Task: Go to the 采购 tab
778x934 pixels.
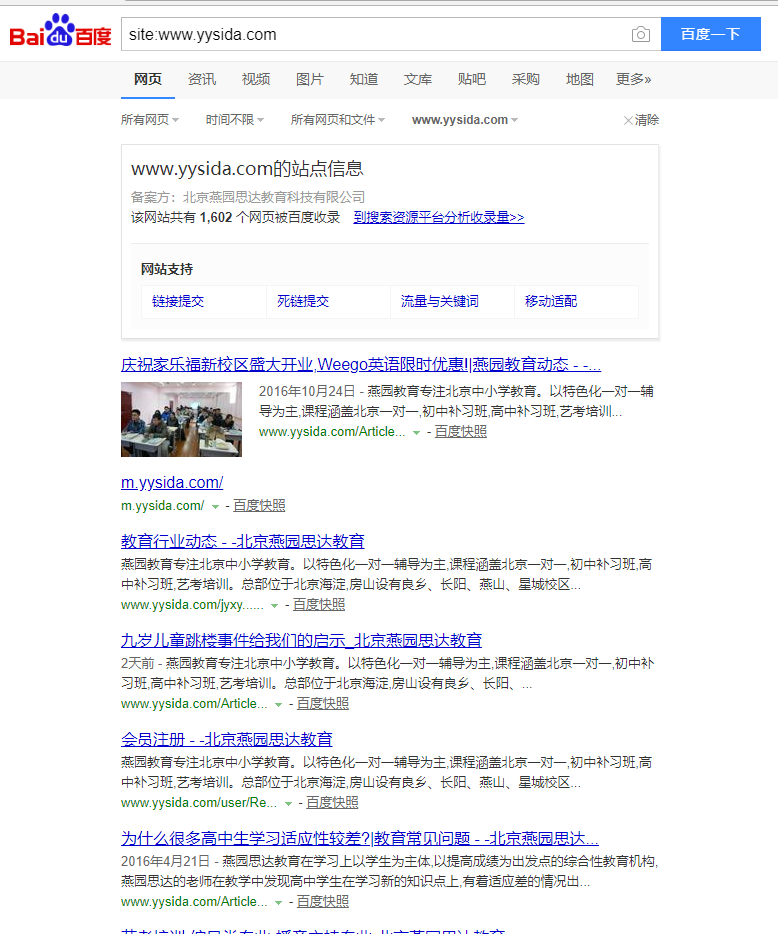Action: (525, 79)
